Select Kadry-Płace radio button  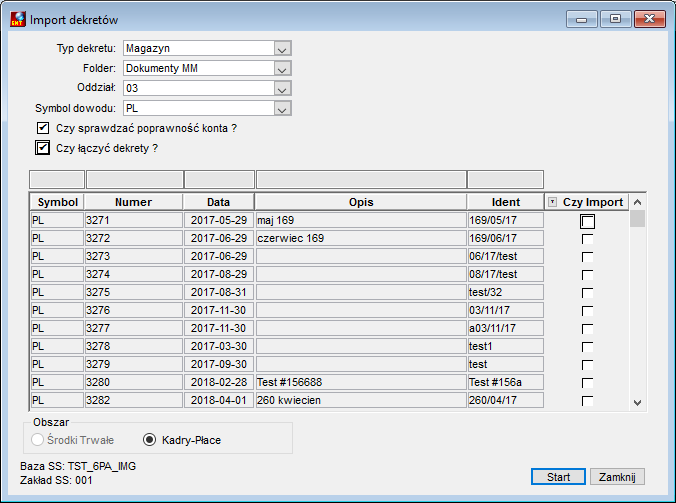point(149,440)
